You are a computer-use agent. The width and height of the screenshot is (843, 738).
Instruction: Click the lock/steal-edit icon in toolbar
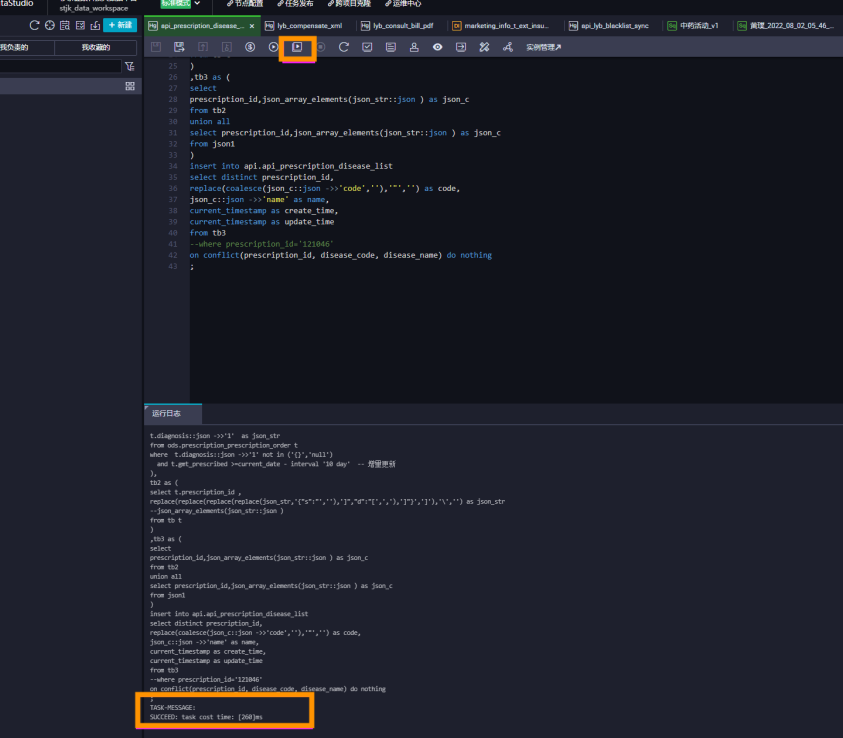point(226,47)
